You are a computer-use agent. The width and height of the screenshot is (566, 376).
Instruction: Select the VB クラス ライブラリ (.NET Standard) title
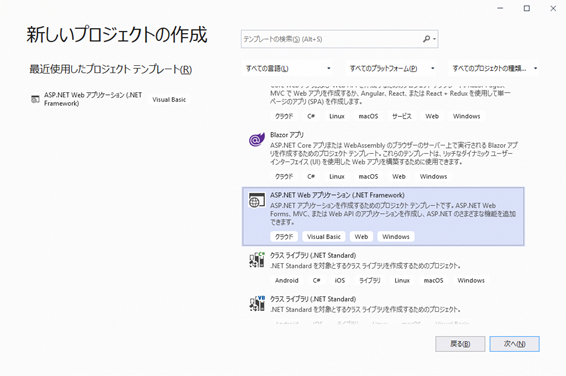[x=313, y=299]
